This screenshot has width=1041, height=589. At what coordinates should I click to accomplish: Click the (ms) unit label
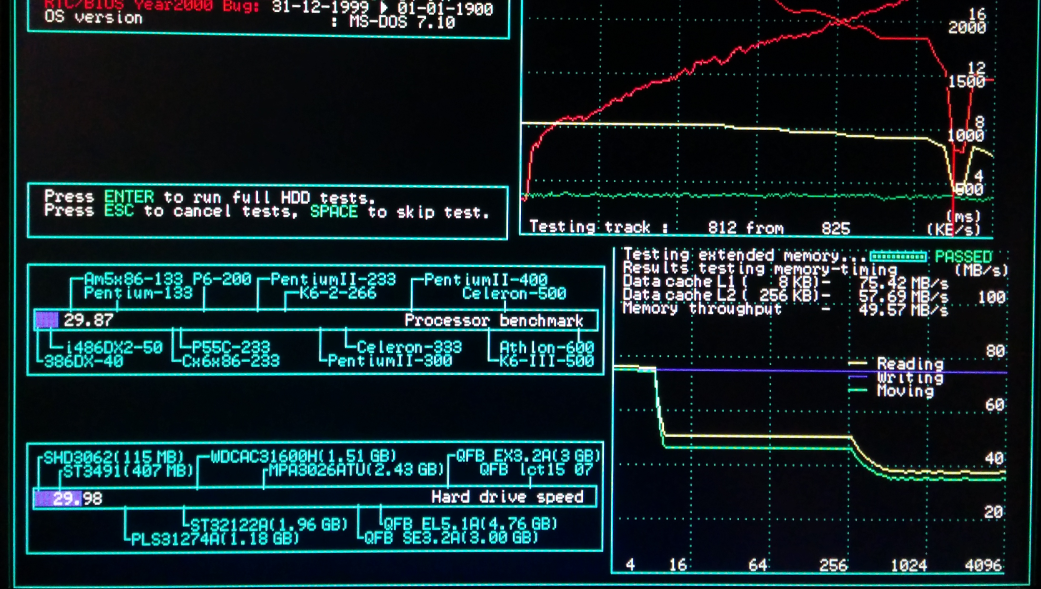(963, 216)
